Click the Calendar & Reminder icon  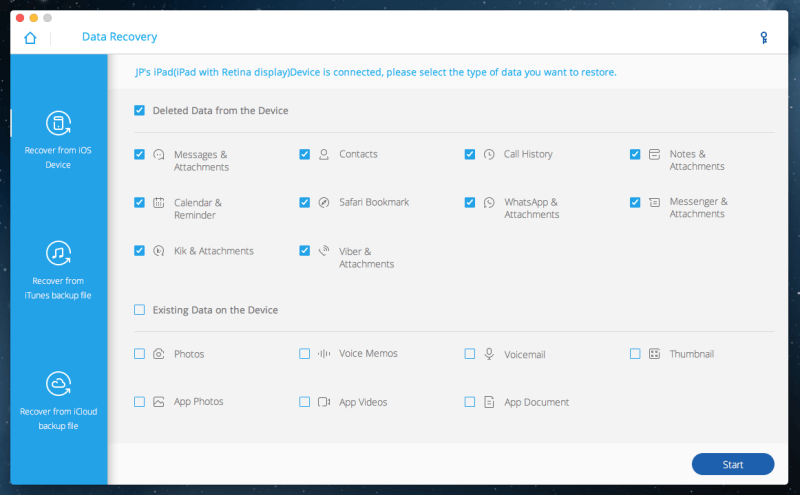[159, 203]
